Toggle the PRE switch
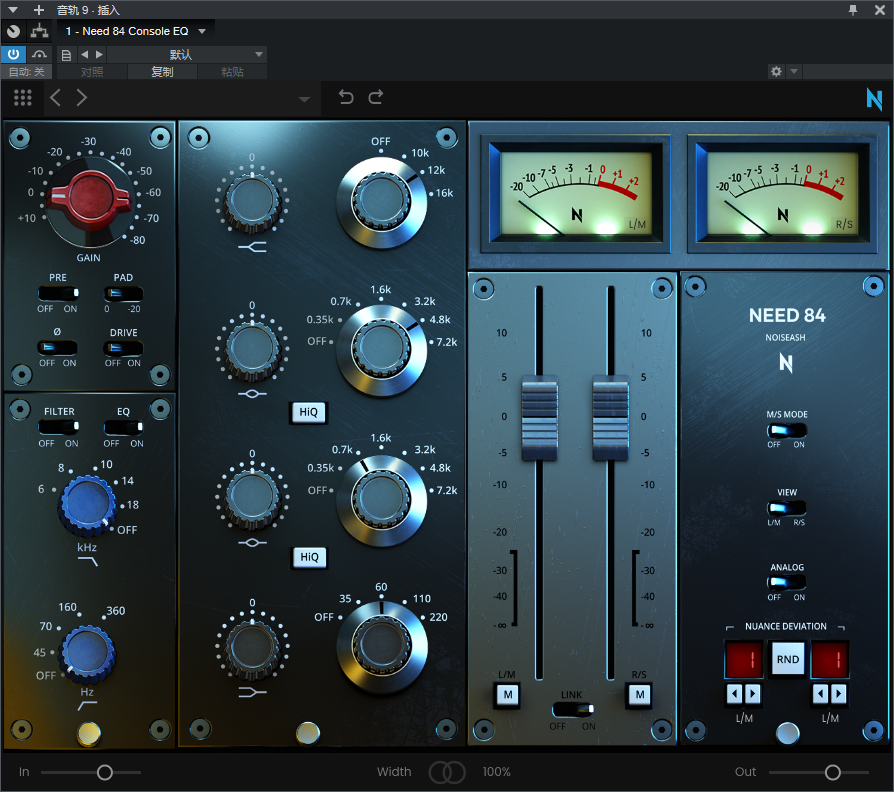This screenshot has height=792, width=894. pyautogui.click(x=58, y=293)
